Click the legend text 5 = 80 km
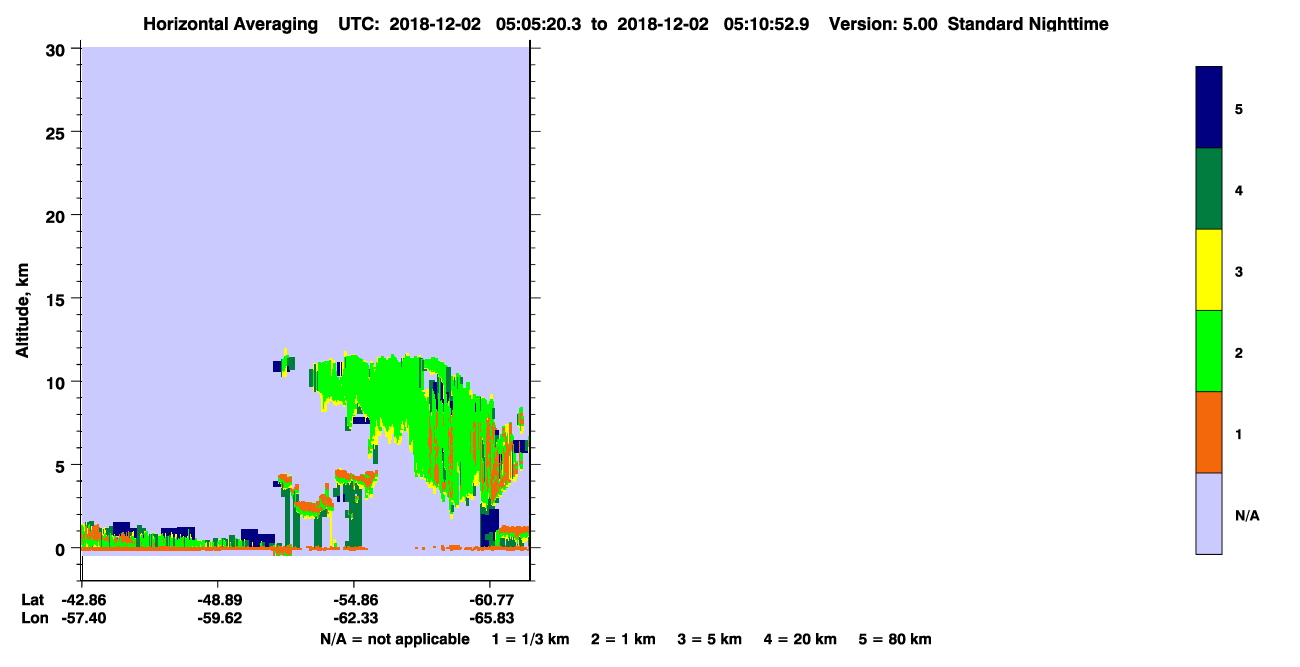This screenshot has width=1300, height=667. click(x=895, y=639)
